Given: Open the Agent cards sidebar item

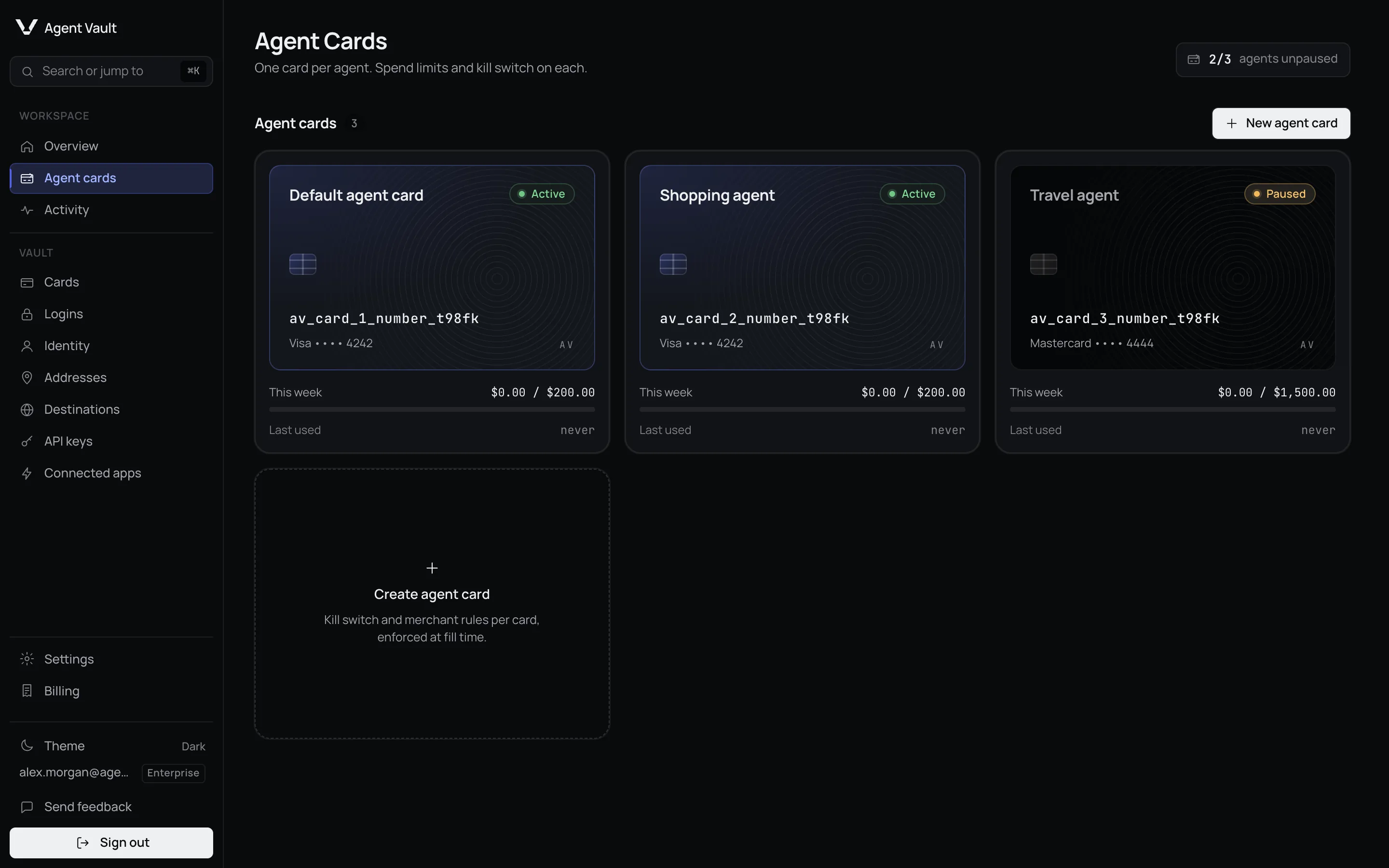Looking at the screenshot, I should (111, 178).
